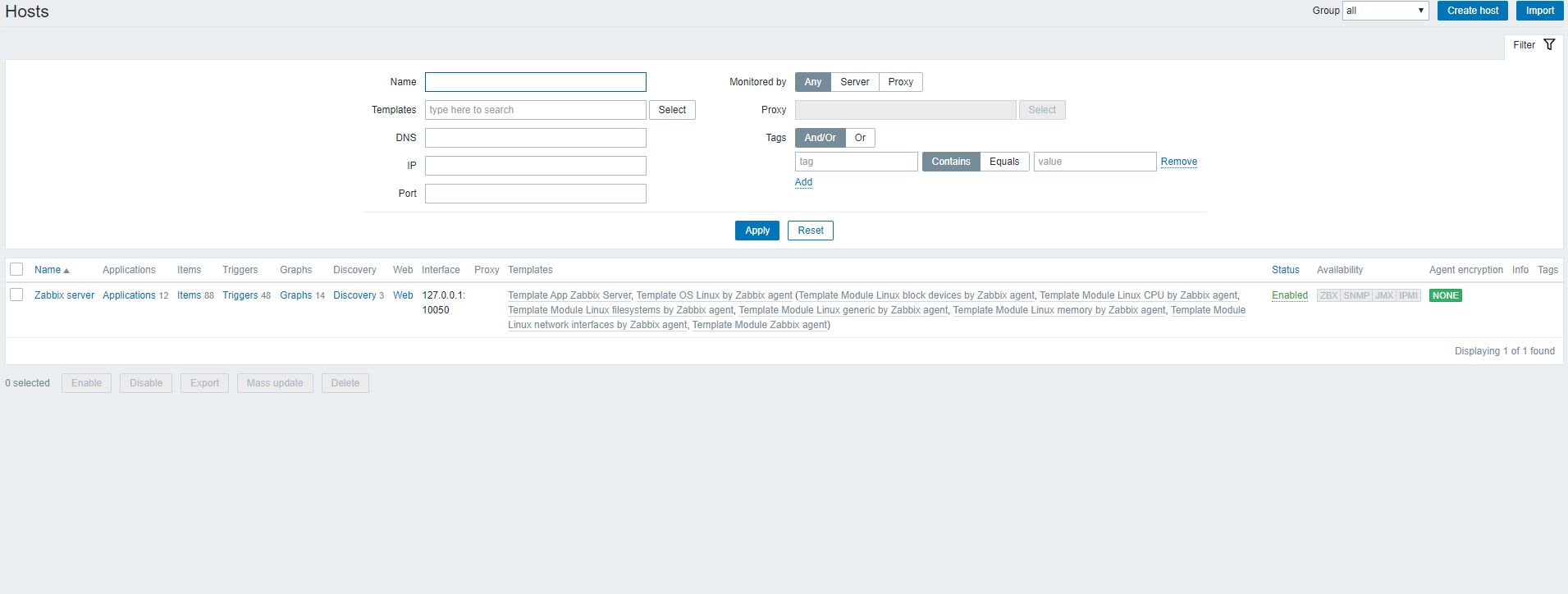Open Template Module Linux generic link

pyautogui.click(x=843, y=310)
